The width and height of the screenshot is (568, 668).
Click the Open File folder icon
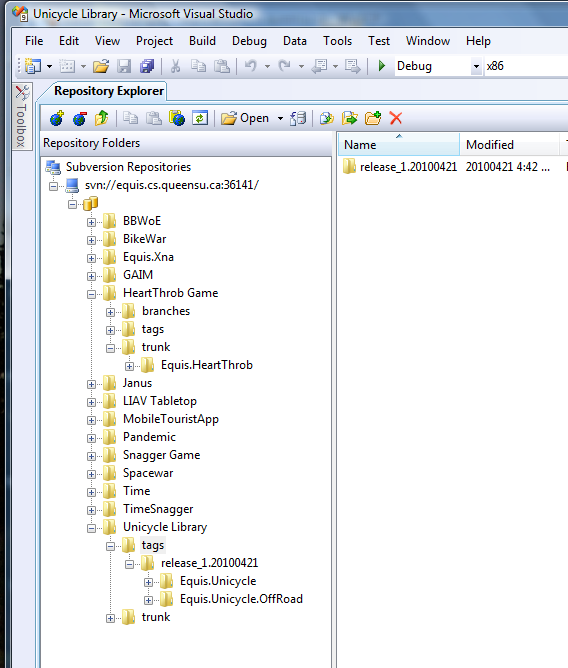pyautogui.click(x=101, y=66)
